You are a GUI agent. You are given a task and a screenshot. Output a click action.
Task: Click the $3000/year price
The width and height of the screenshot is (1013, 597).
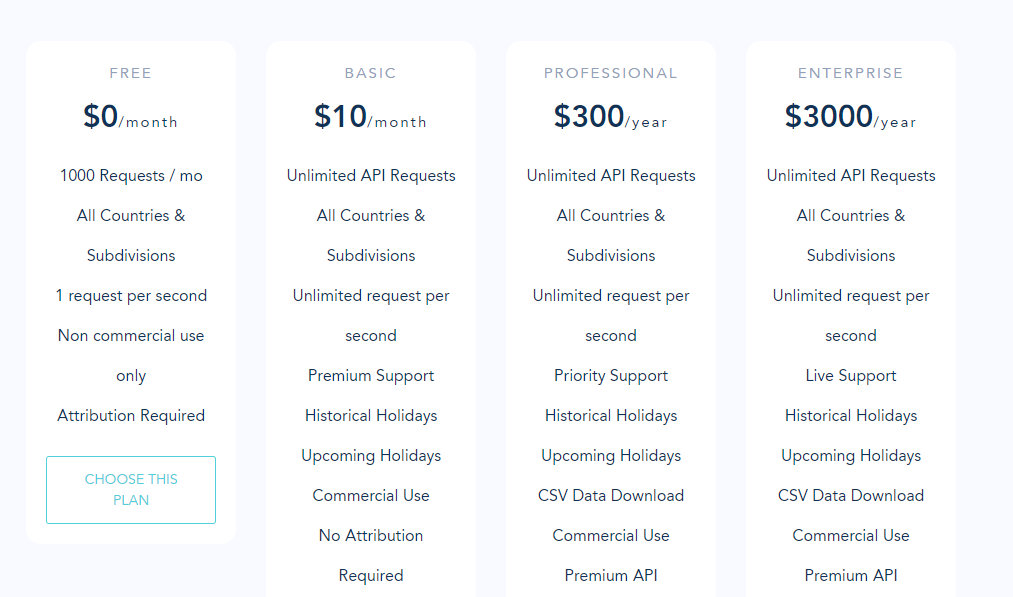tap(851, 117)
